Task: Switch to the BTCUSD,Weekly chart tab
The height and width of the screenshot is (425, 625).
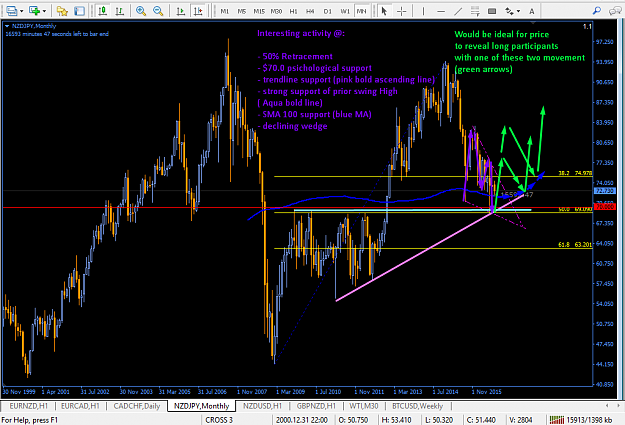Action: point(417,406)
